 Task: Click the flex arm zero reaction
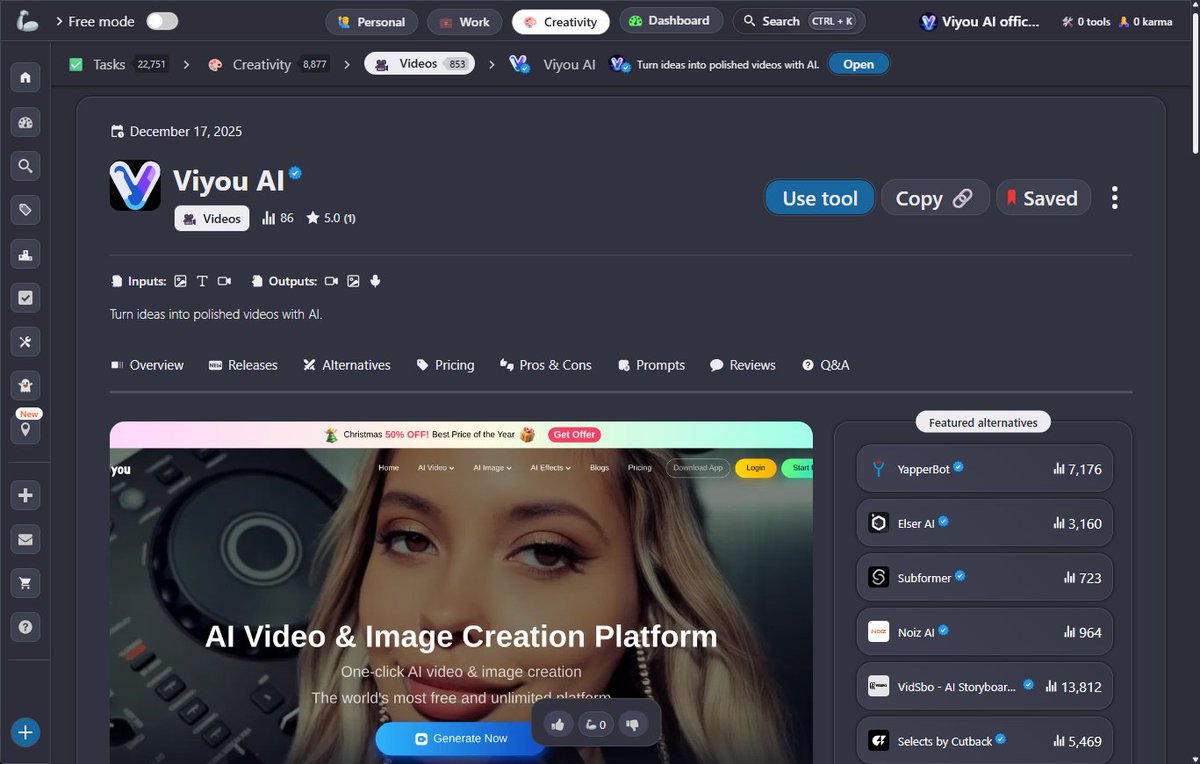595,725
